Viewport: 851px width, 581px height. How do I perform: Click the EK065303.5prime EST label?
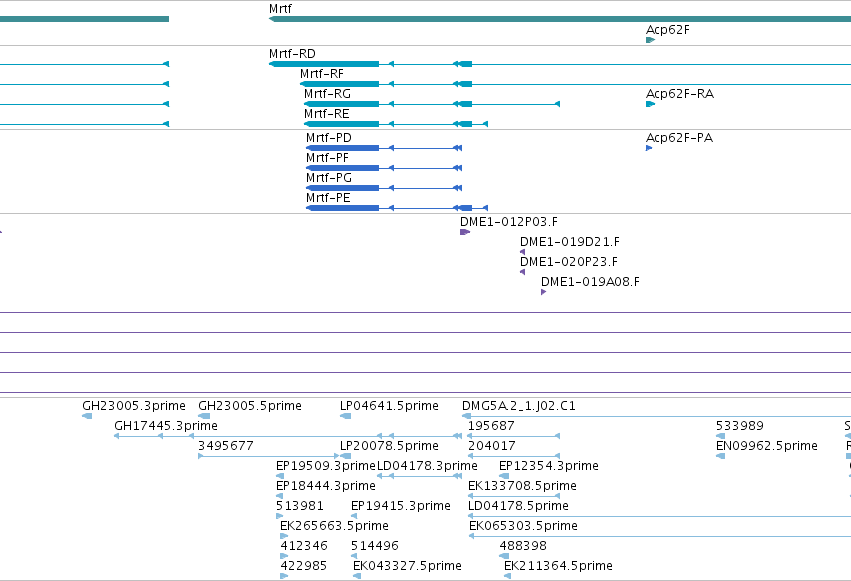coord(523,526)
